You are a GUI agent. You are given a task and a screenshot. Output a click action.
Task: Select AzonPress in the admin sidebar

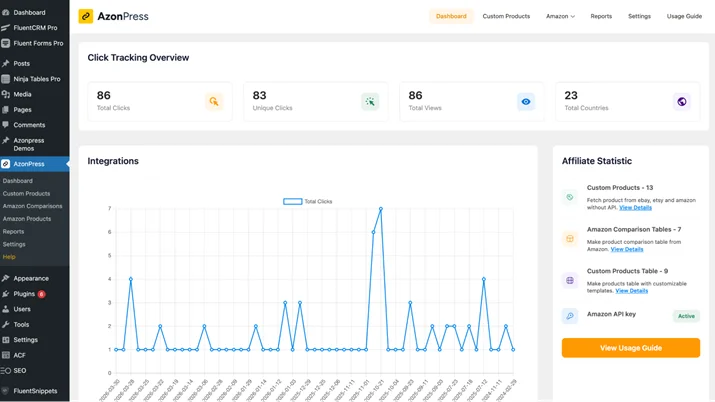(35, 164)
